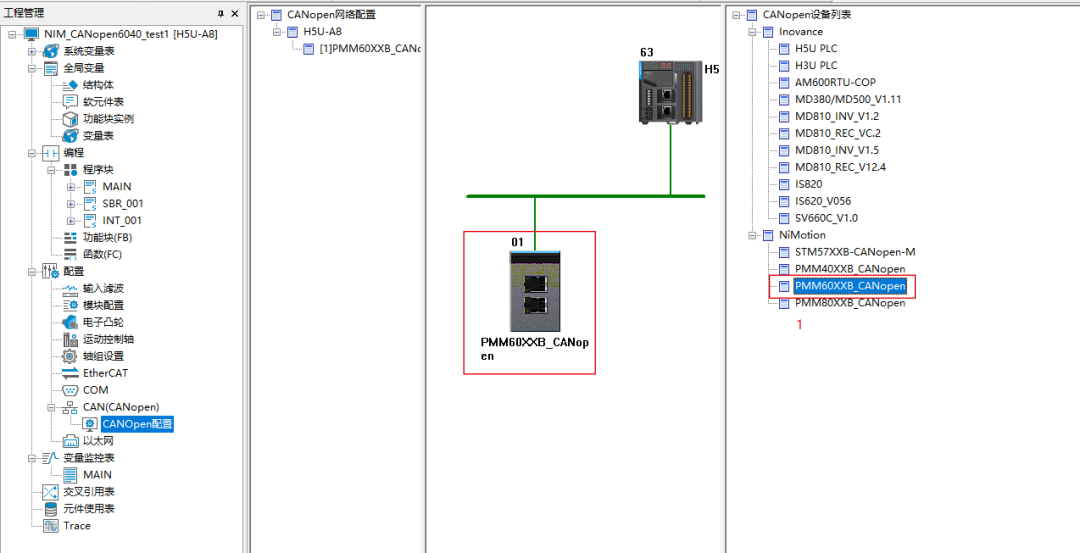Select CANOpen配置 in project tree
Image resolution: width=1080 pixels, height=553 pixels.
(x=137, y=424)
